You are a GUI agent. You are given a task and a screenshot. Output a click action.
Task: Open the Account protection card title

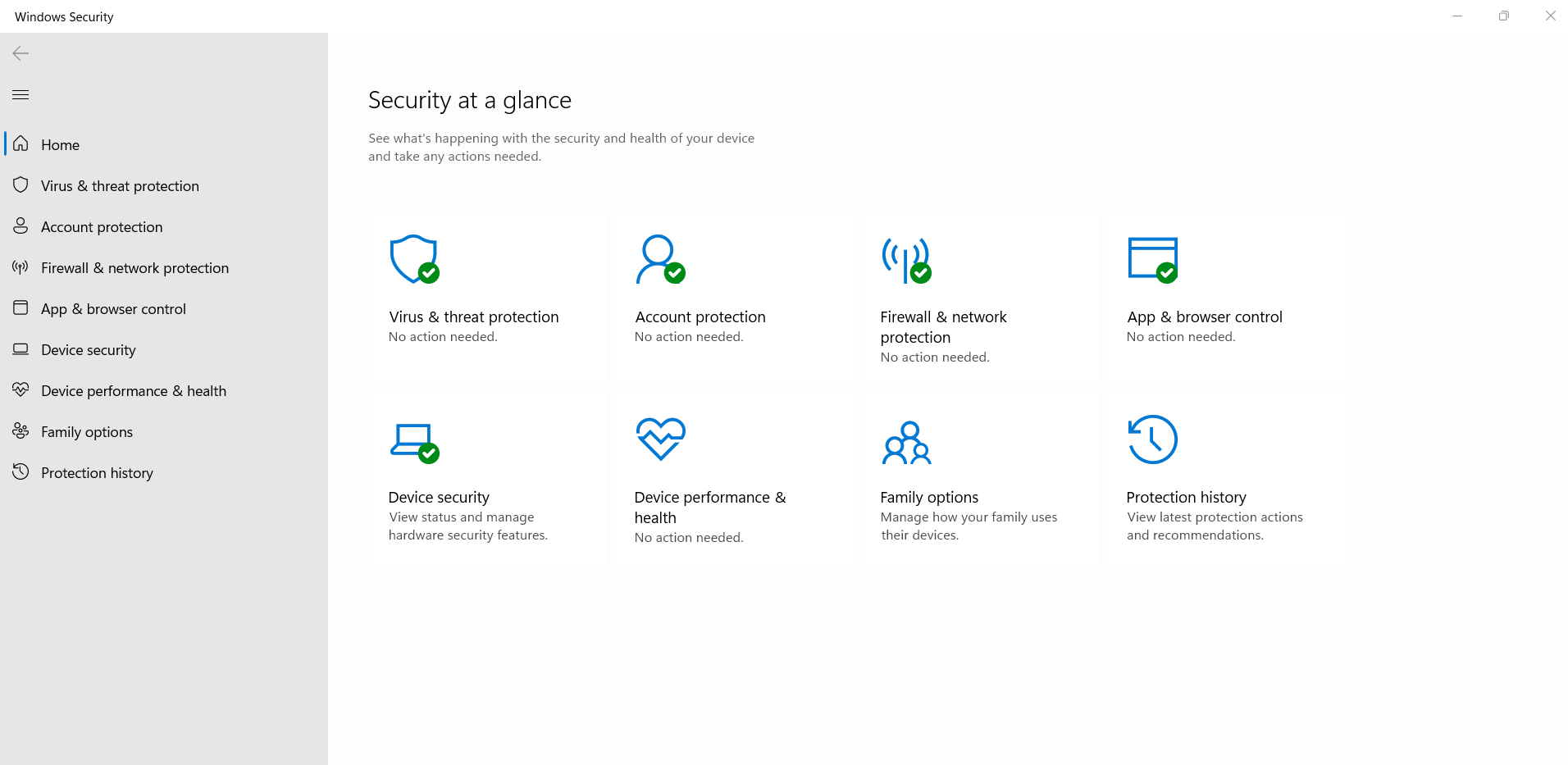pos(700,316)
